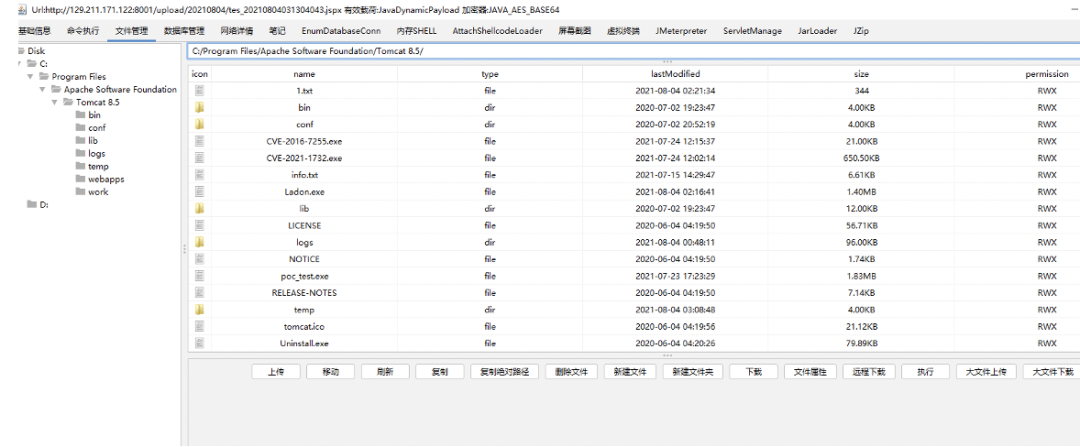Viewport: 1080px width, 447px height.
Task: Click the file icon beside info.txt
Action: 200,175
